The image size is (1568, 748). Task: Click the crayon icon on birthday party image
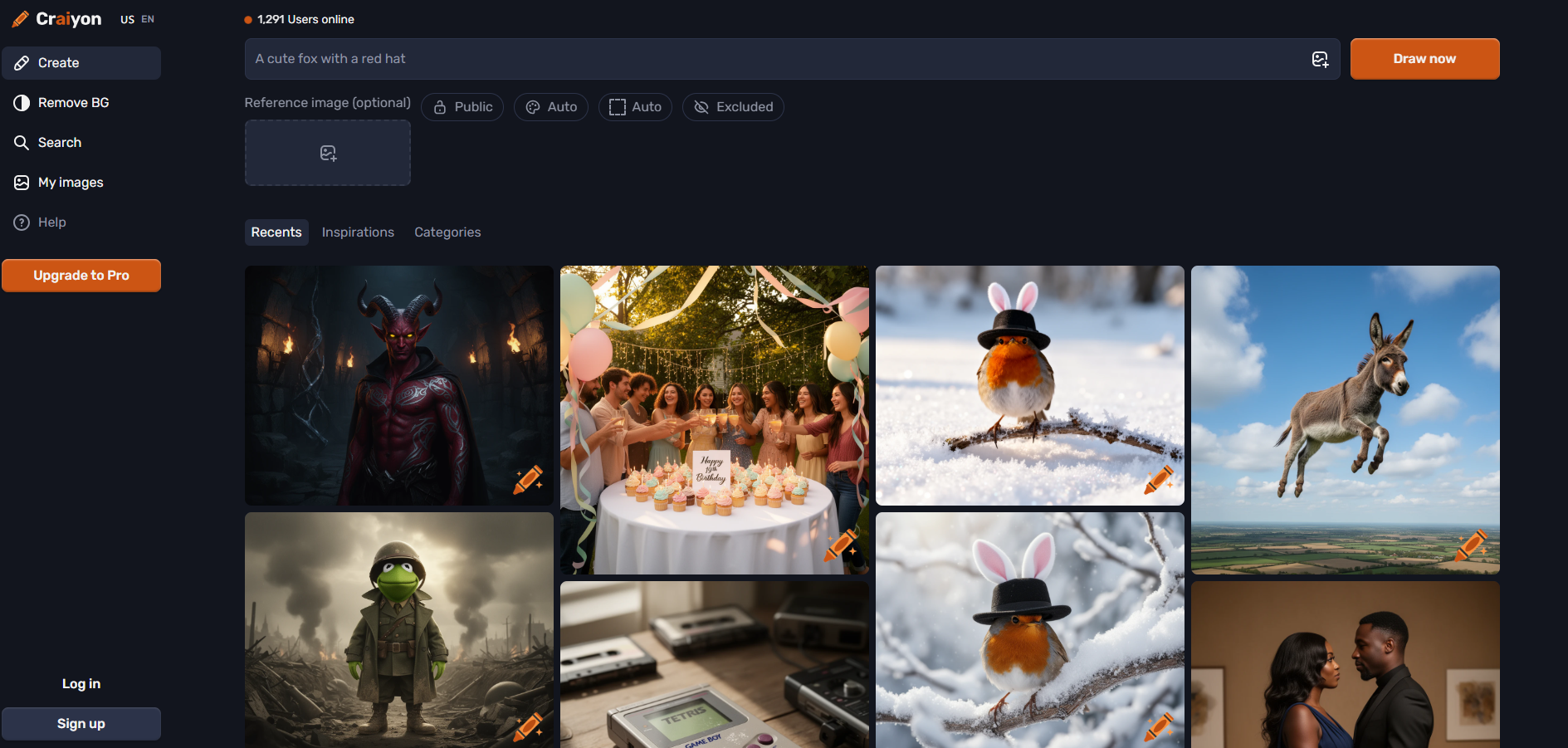point(842,546)
